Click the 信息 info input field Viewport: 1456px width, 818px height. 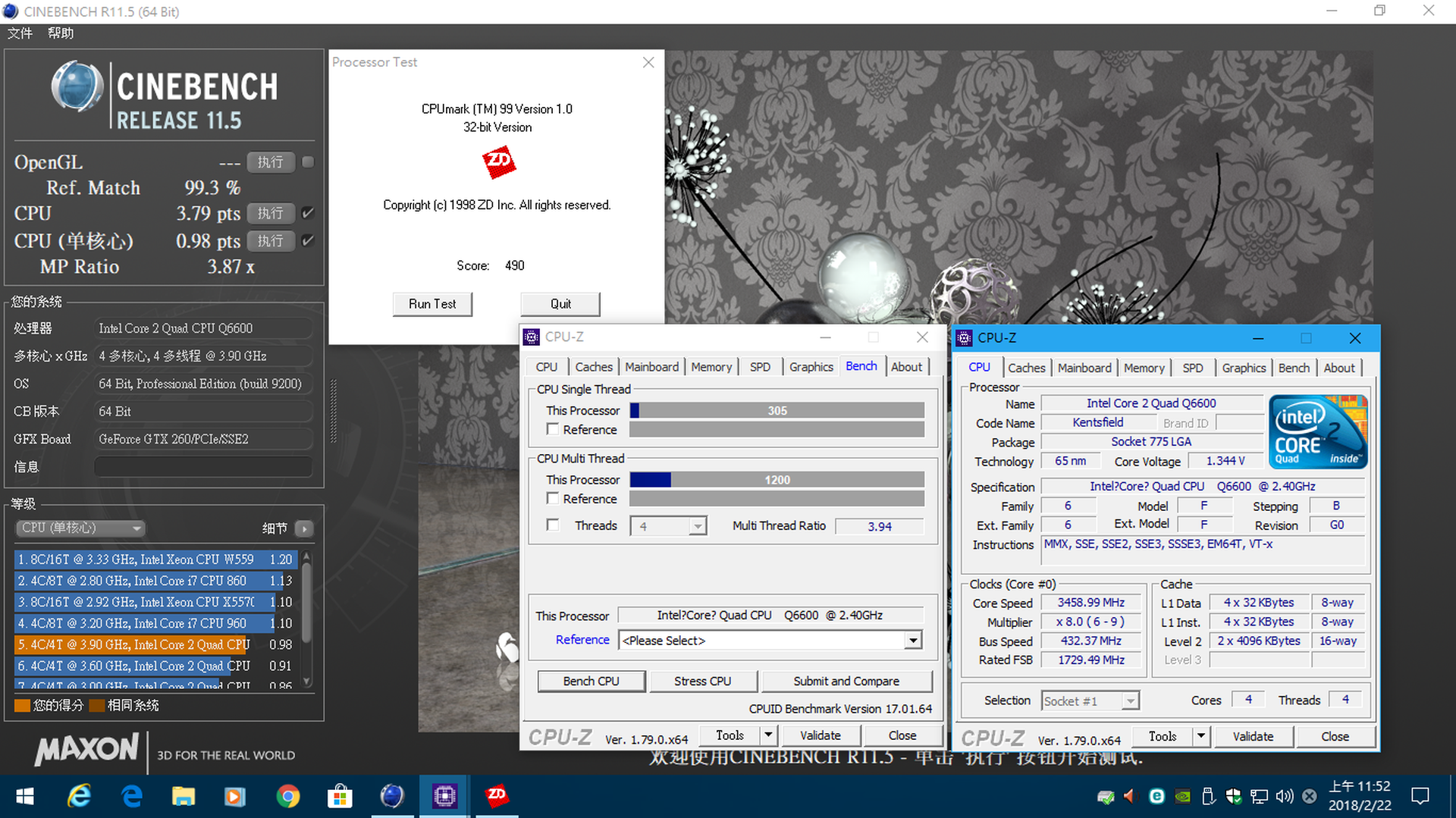tap(203, 467)
